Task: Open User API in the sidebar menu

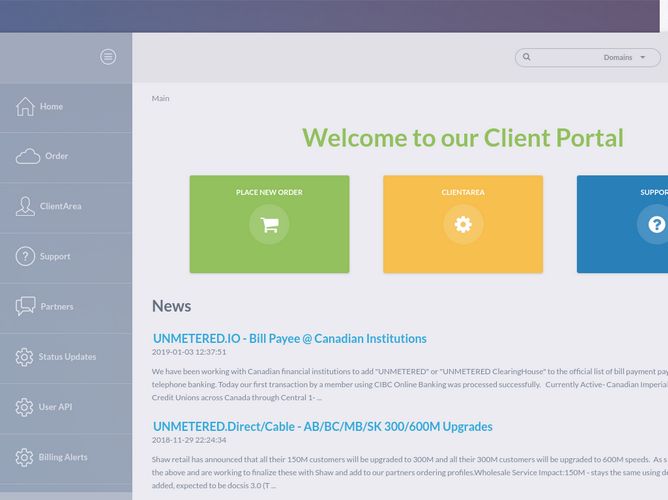Action: (66, 409)
